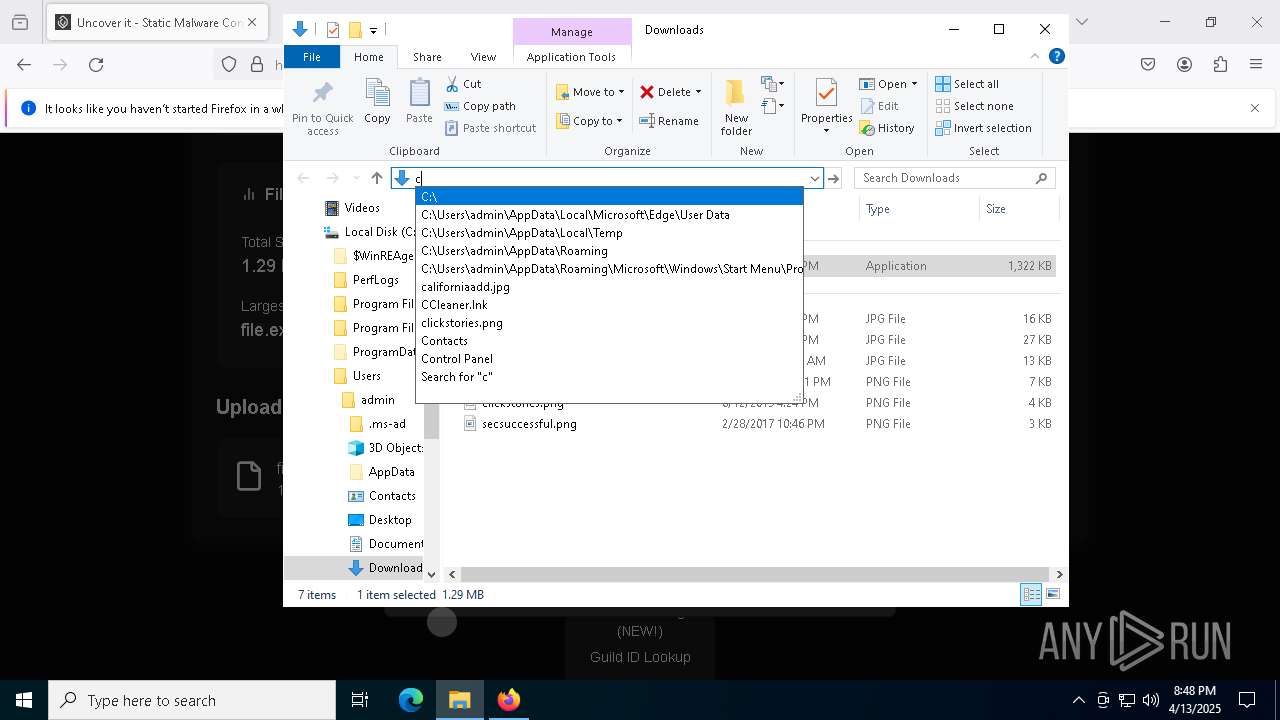
Task: Expand the Move to dropdown
Action: (x=621, y=92)
